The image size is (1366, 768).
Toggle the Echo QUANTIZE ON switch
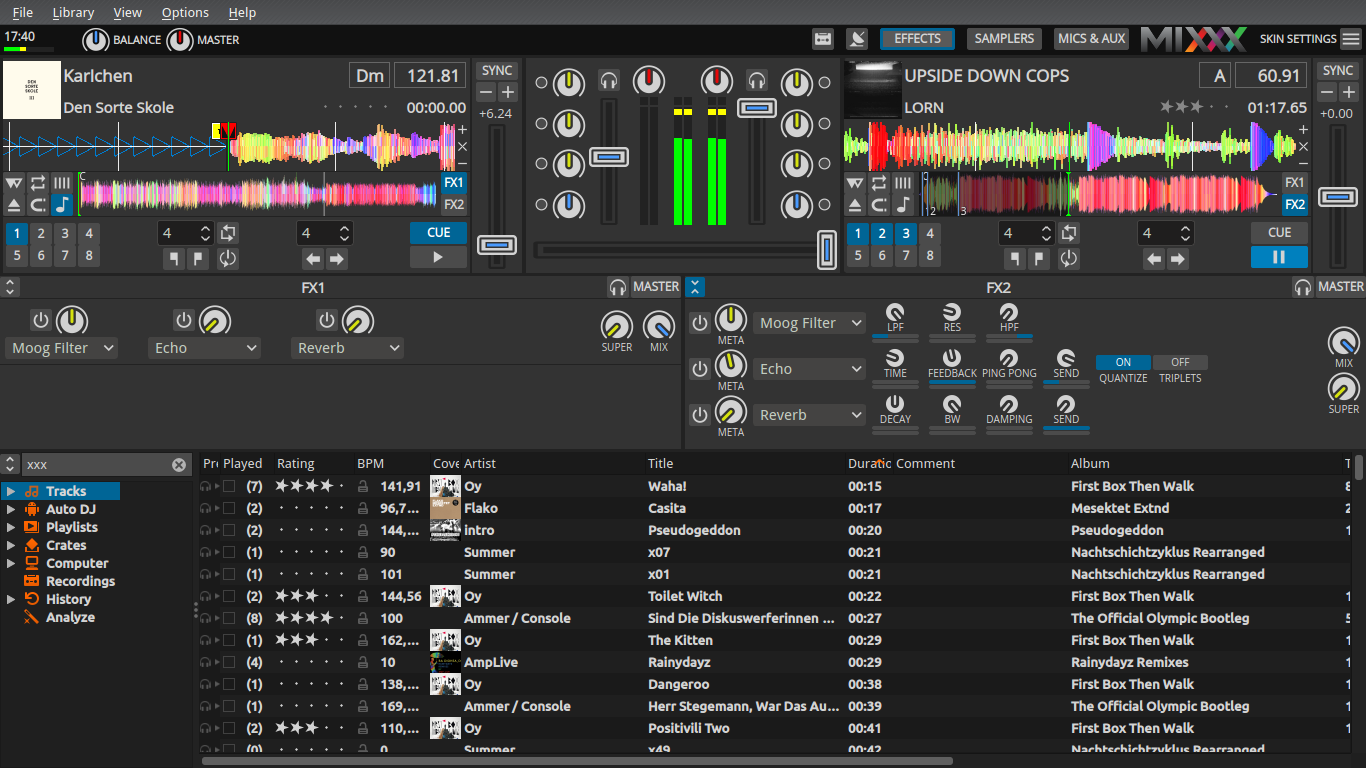pos(1123,362)
